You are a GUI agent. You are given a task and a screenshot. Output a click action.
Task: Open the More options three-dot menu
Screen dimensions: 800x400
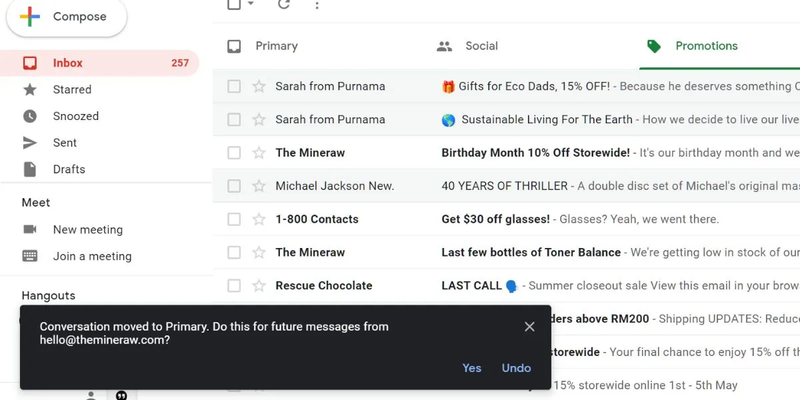coord(317,5)
